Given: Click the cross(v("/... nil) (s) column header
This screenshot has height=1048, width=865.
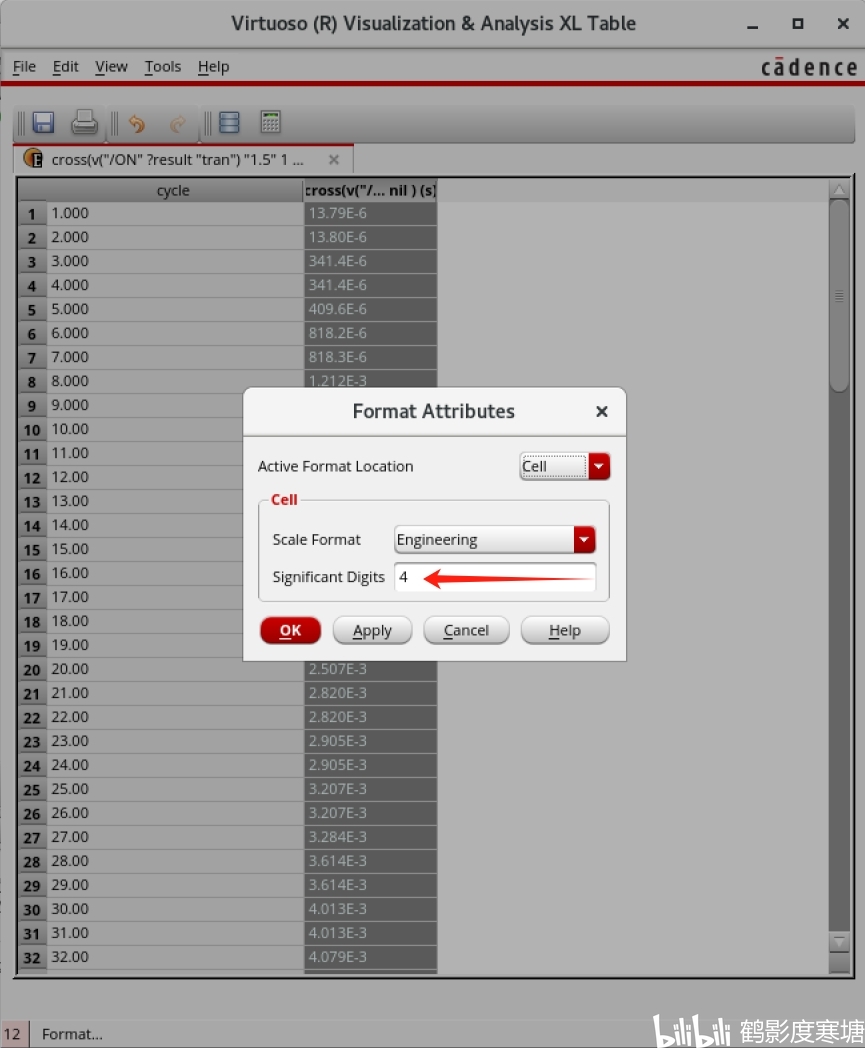Looking at the screenshot, I should (370, 190).
